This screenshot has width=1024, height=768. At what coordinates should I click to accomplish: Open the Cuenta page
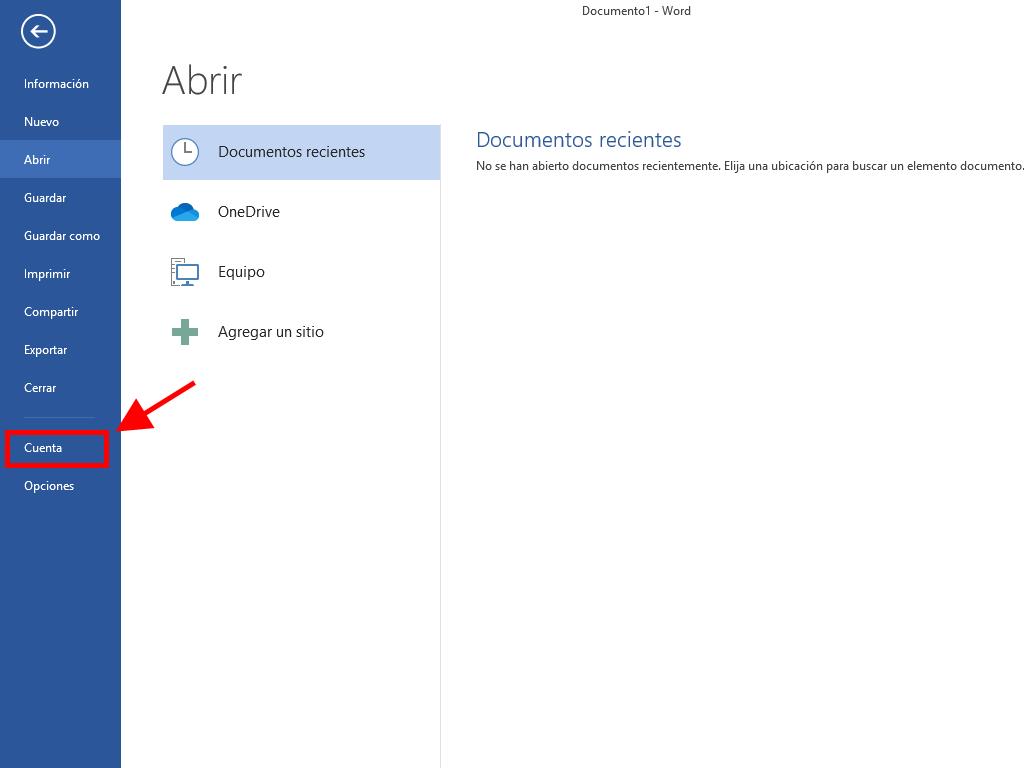43,448
